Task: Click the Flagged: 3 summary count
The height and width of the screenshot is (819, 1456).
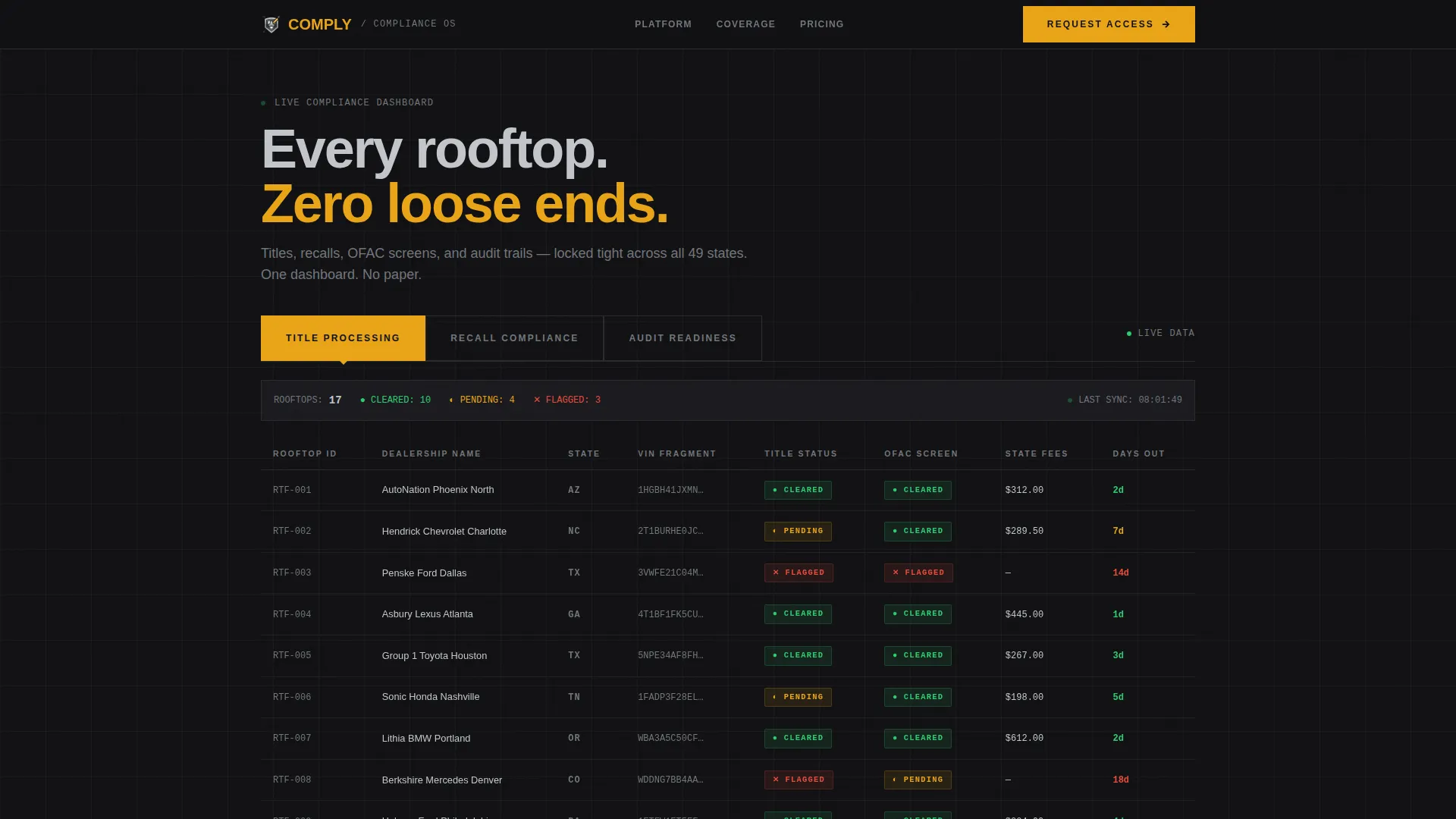Action: [567, 400]
